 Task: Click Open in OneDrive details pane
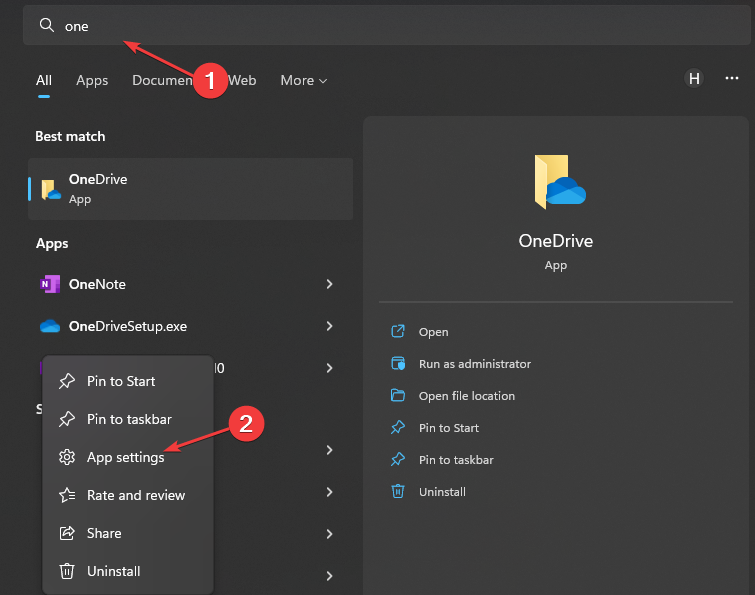pos(433,332)
